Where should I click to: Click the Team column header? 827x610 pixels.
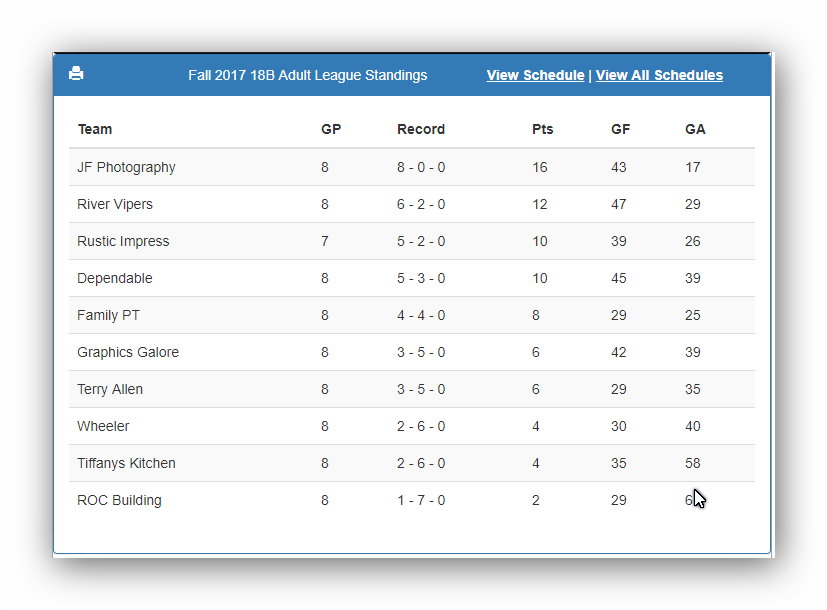[95, 129]
